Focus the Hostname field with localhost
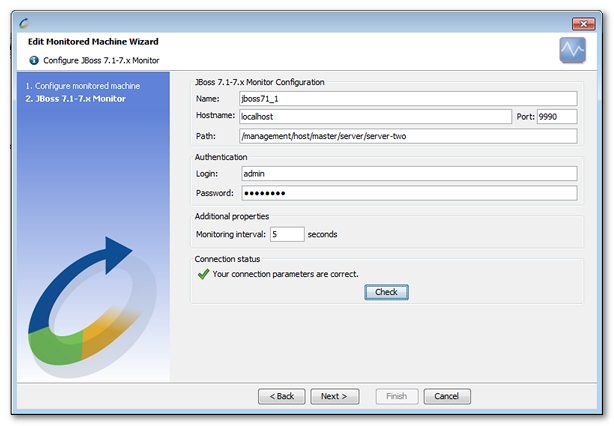The width and height of the screenshot is (614, 426). [x=375, y=117]
